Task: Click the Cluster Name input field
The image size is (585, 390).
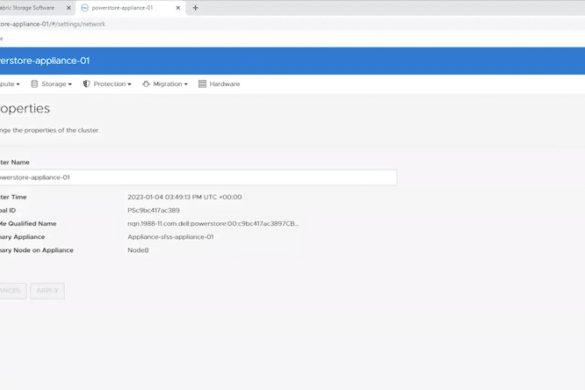Action: [x=198, y=177]
